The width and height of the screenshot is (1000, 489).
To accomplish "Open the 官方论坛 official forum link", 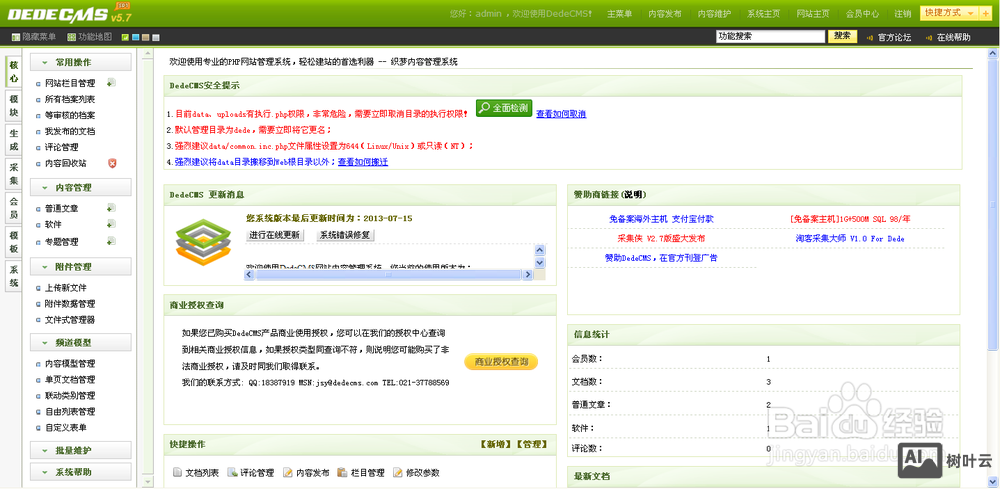I will pos(893,38).
